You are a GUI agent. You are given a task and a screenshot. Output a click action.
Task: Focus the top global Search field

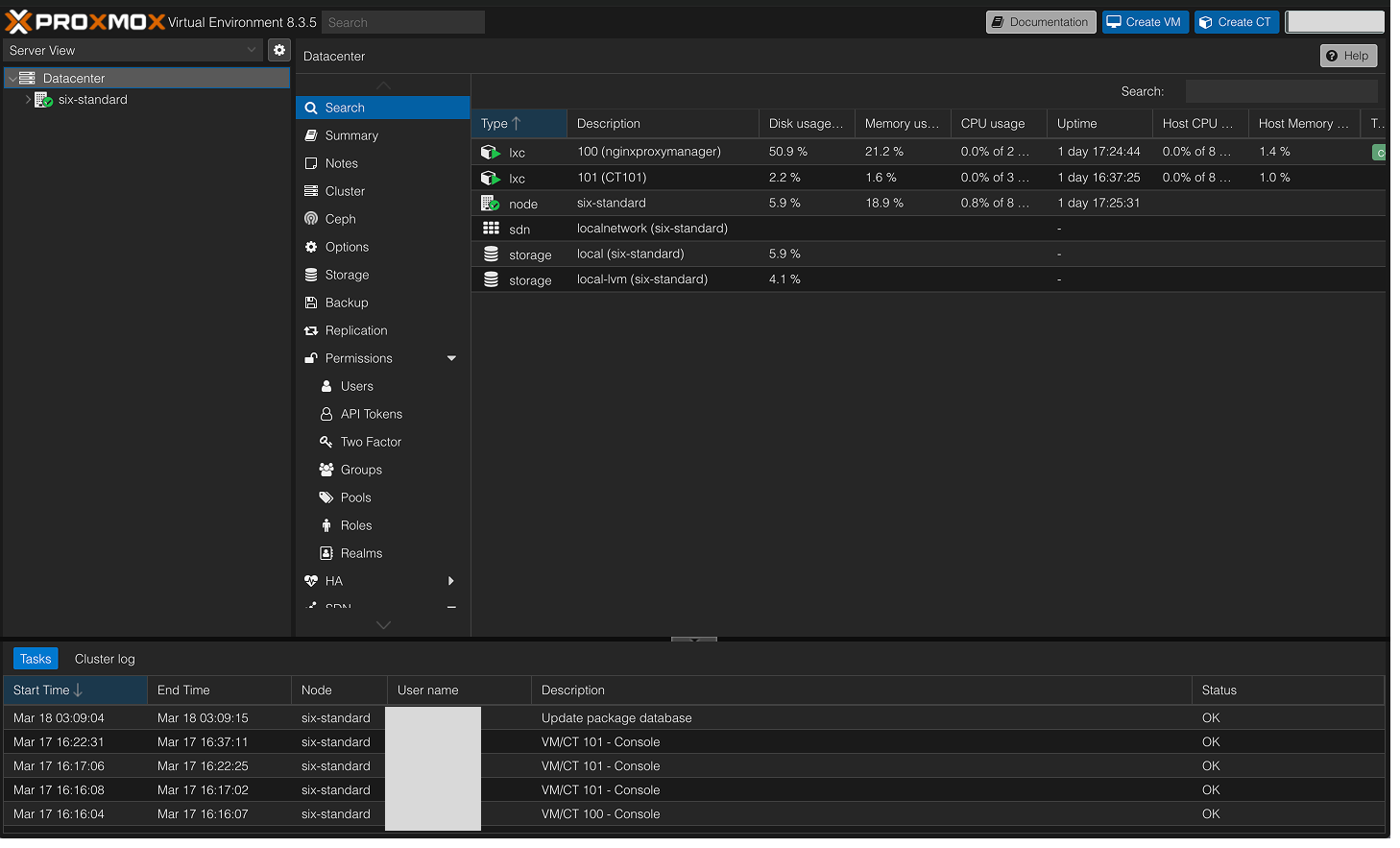click(x=403, y=22)
